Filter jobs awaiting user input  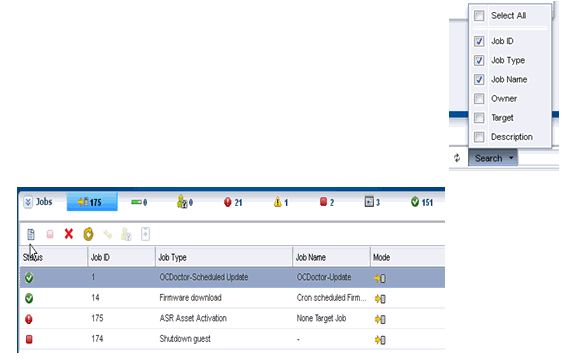185,202
